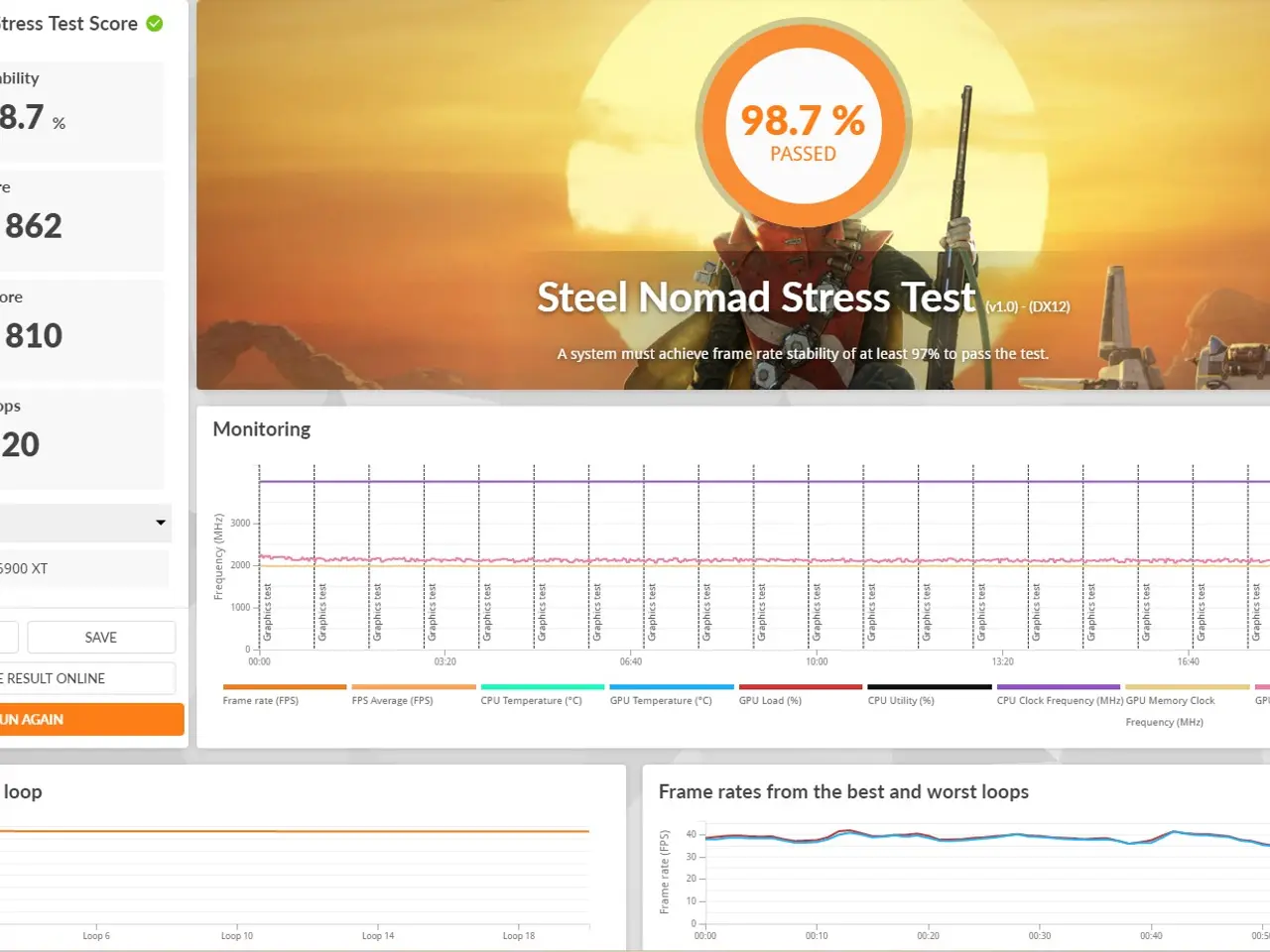1270x952 pixels.
Task: Click the SAVE button
Action: [x=101, y=638]
